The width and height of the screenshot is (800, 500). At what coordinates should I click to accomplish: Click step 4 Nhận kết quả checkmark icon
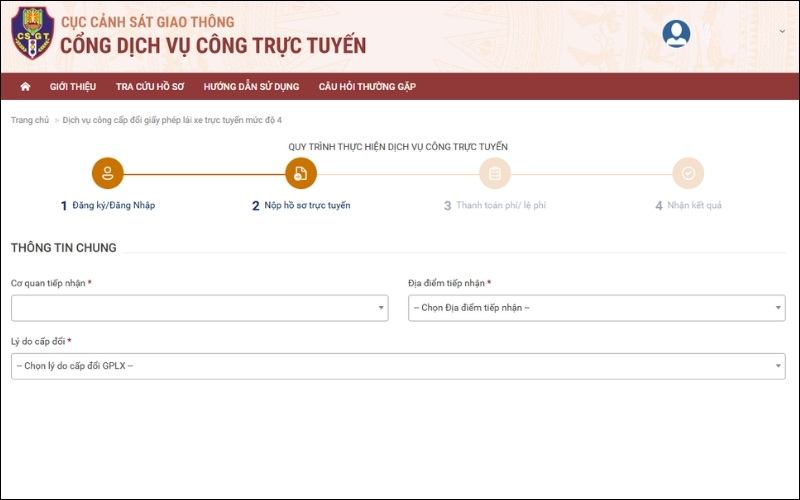[688, 174]
